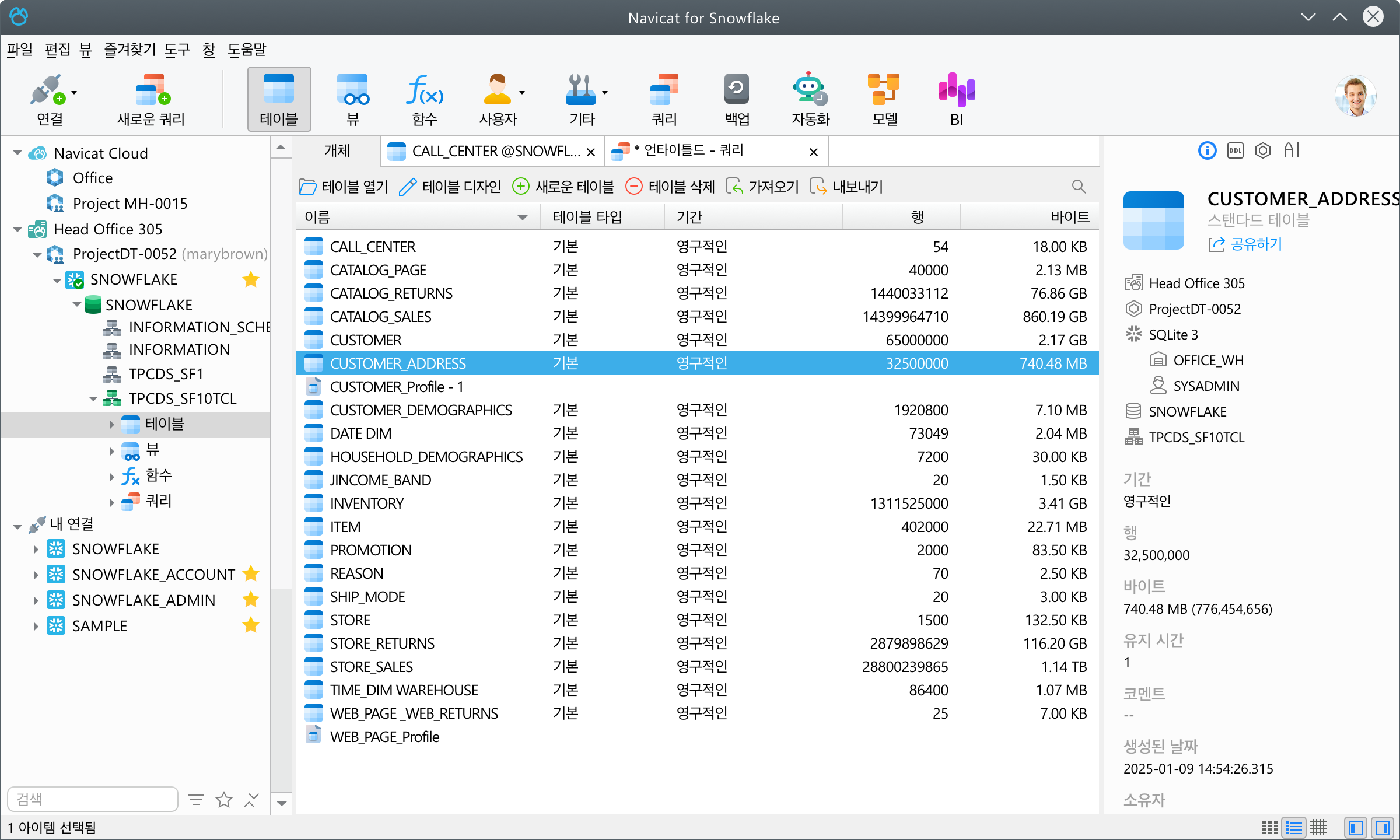This screenshot has height=840, width=1400.
Task: Collapse the TPCDS_SF10TCL schema node
Action: pyautogui.click(x=93, y=399)
